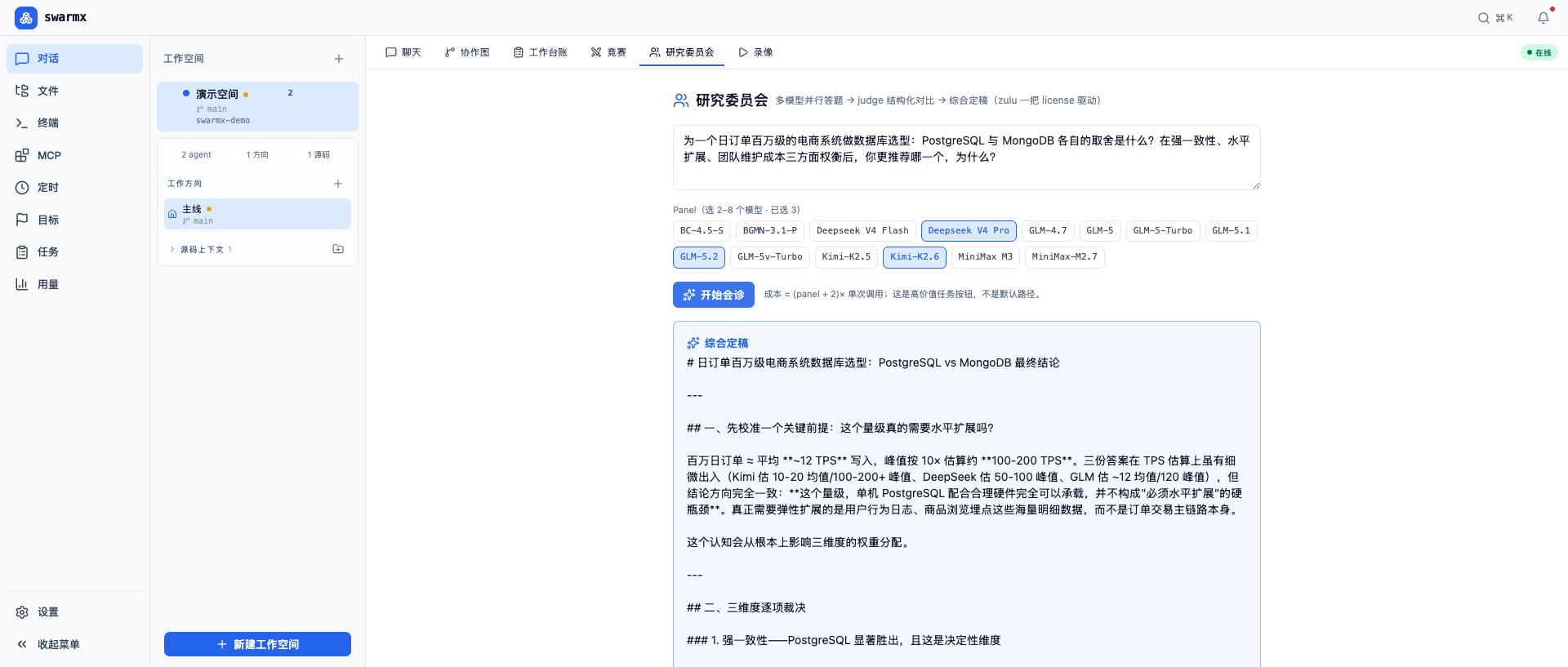Open 设置 at sidebar bottom

pos(74,612)
